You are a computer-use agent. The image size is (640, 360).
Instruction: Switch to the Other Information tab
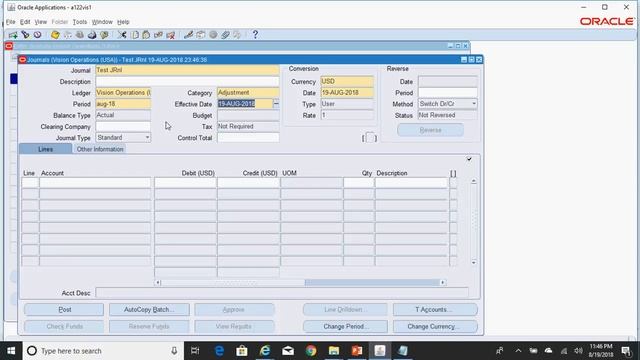tap(100, 149)
